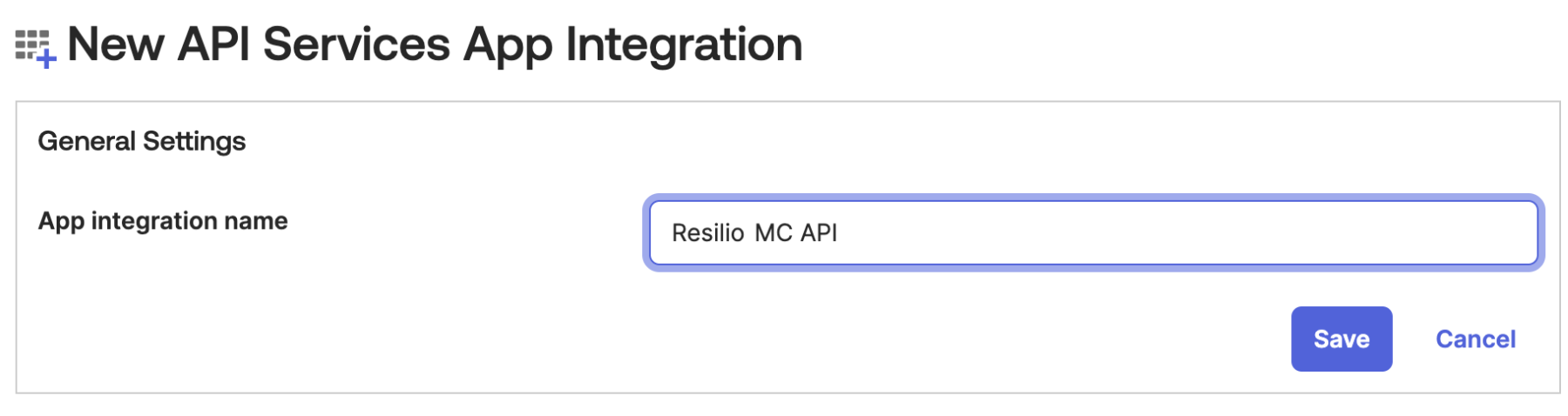
Task: Cancel the app integration setup
Action: point(1475,339)
